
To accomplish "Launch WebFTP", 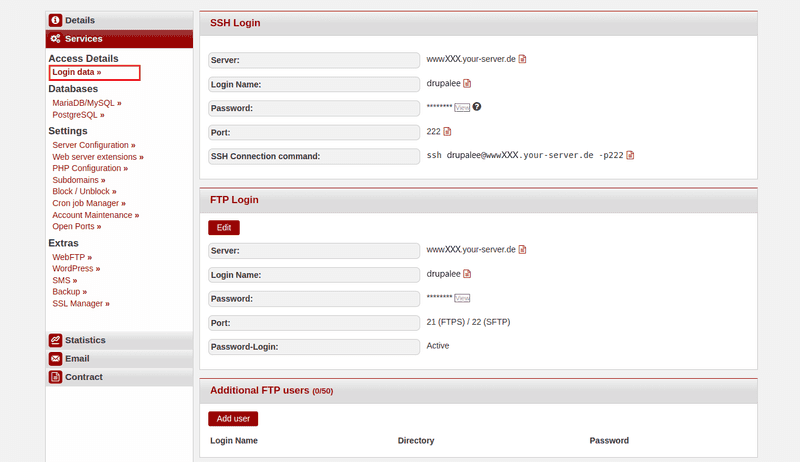I will [x=72, y=257].
